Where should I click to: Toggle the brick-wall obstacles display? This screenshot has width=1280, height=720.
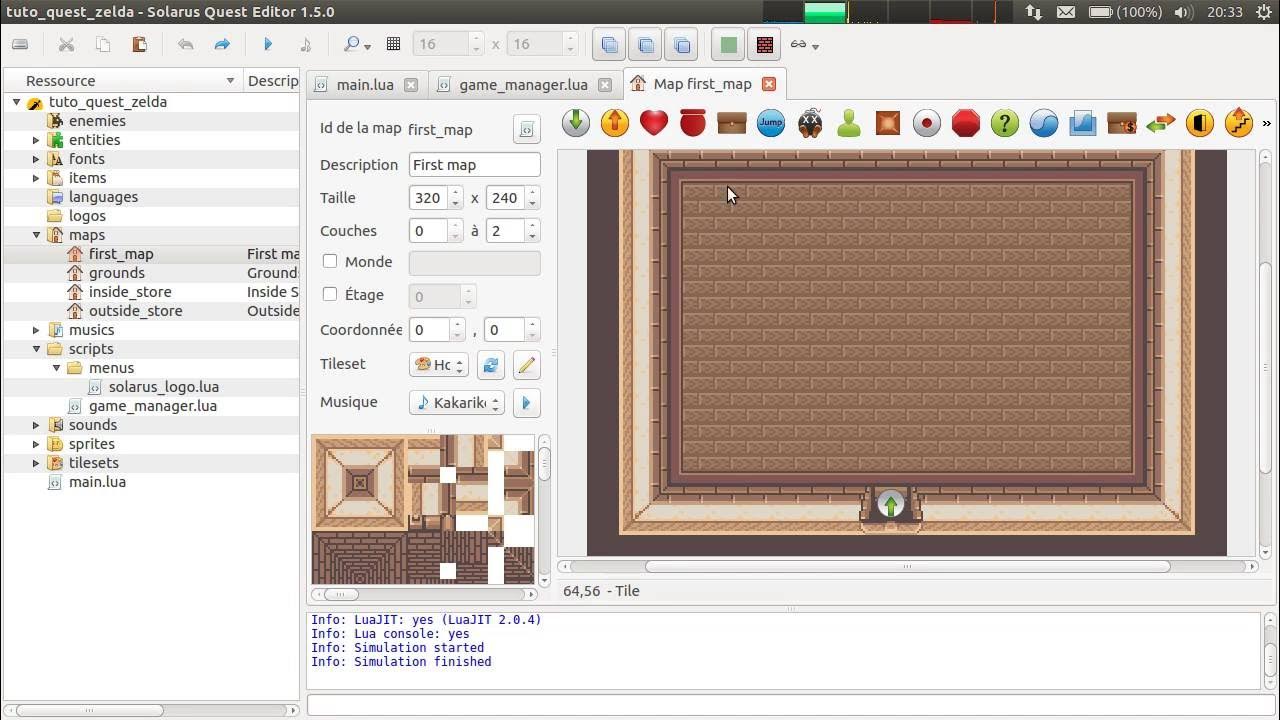point(765,44)
